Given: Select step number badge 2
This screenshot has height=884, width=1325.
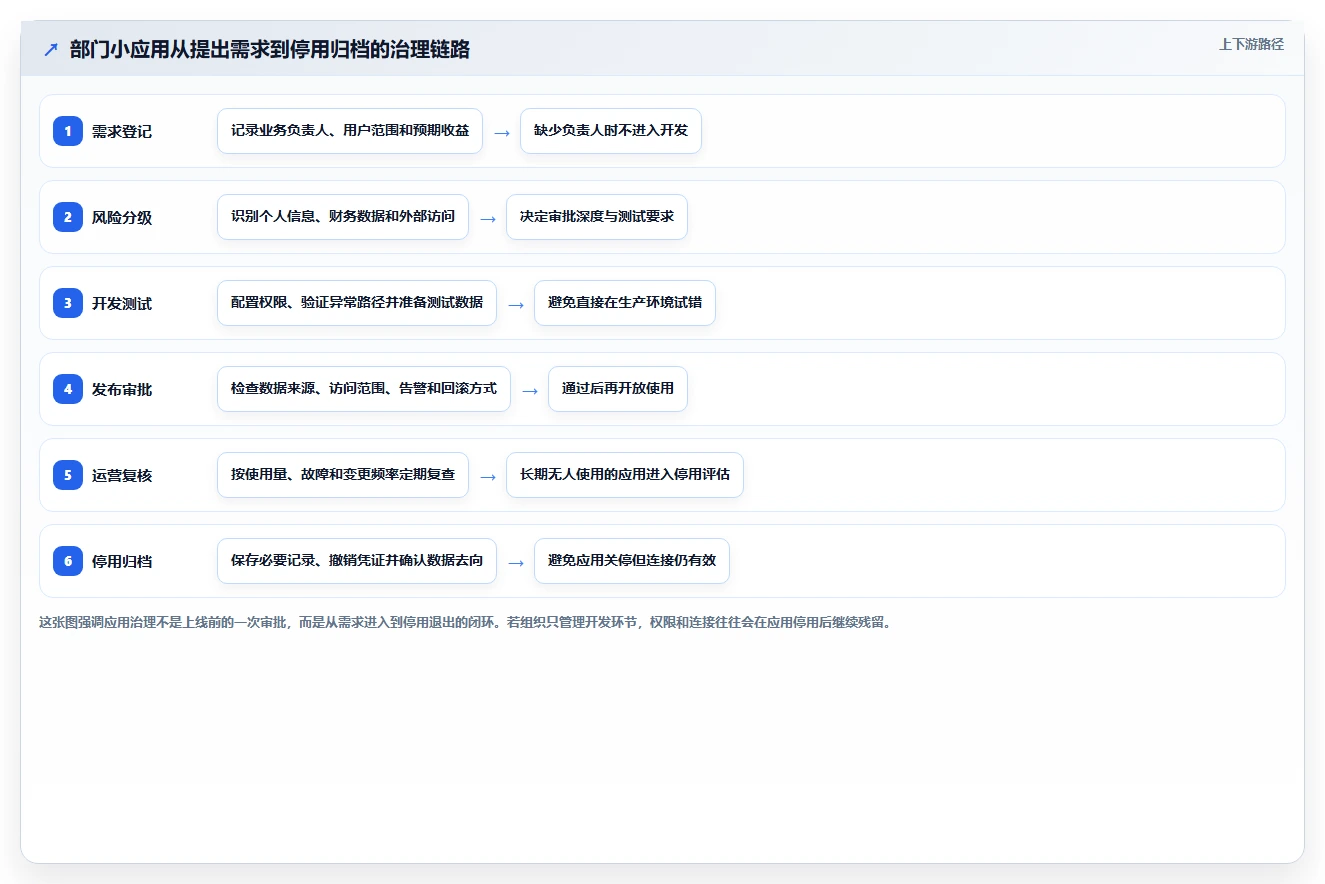Looking at the screenshot, I should point(68,217).
